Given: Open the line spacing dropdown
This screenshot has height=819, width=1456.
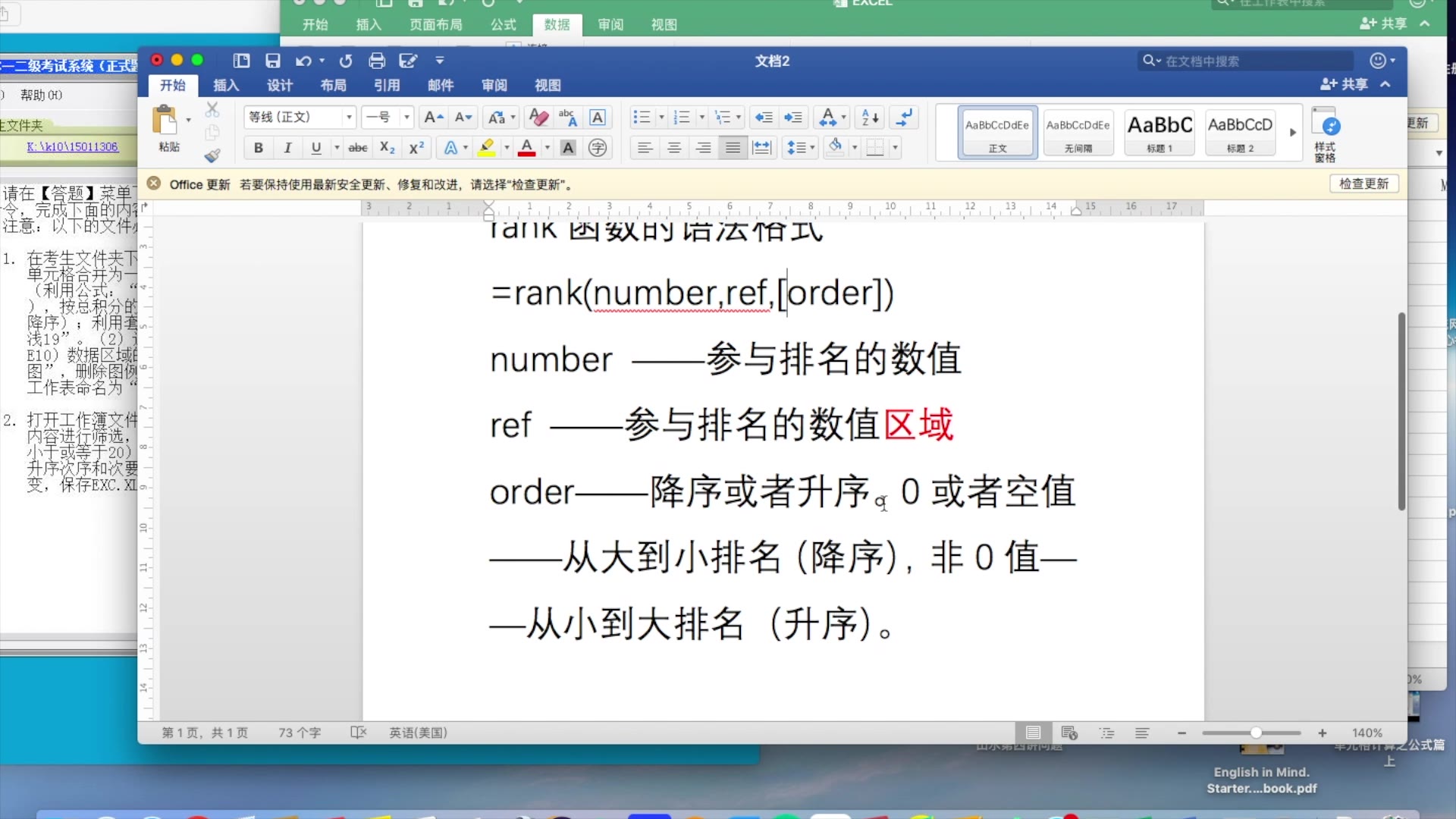Looking at the screenshot, I should 801,148.
